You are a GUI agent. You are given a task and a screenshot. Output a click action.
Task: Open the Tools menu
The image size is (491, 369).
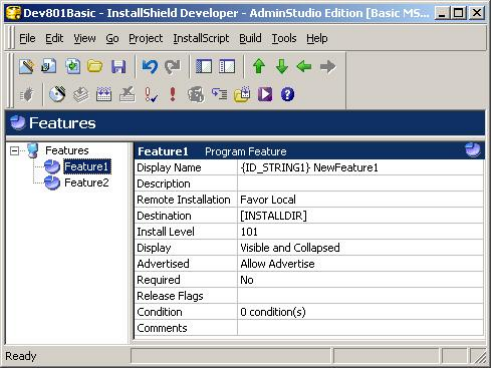pos(284,38)
